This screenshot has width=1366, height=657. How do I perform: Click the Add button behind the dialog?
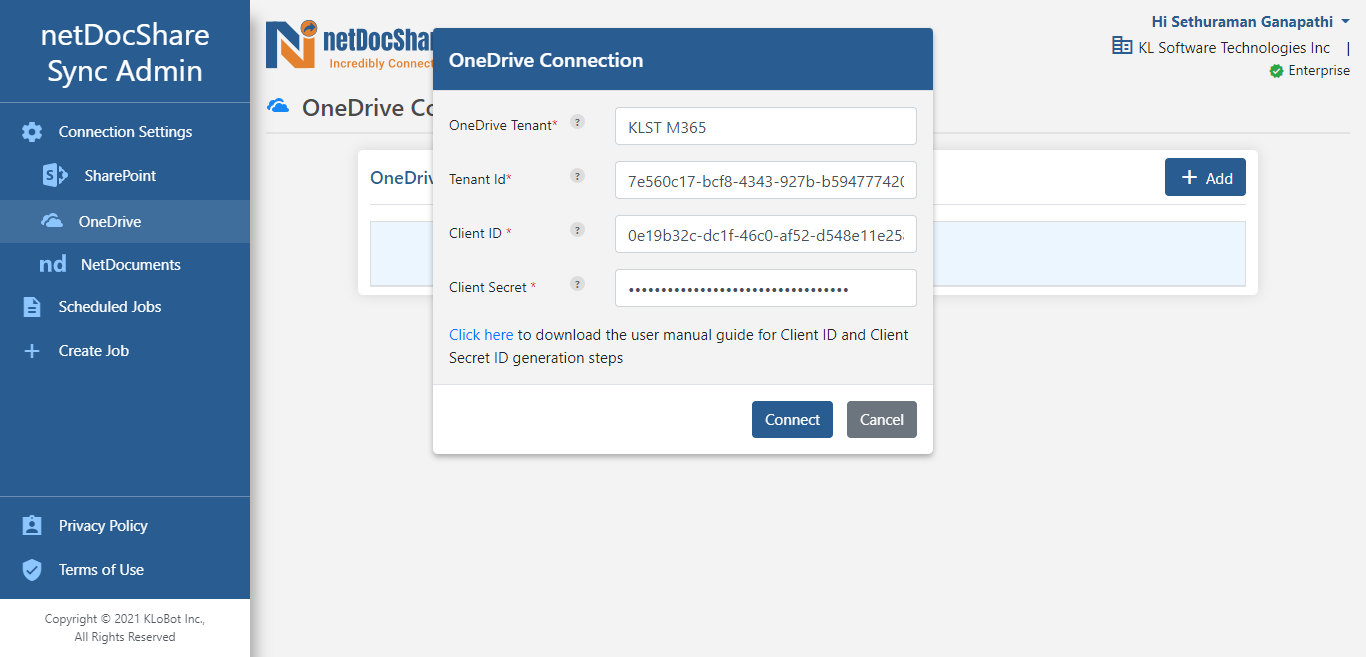[x=1205, y=177]
